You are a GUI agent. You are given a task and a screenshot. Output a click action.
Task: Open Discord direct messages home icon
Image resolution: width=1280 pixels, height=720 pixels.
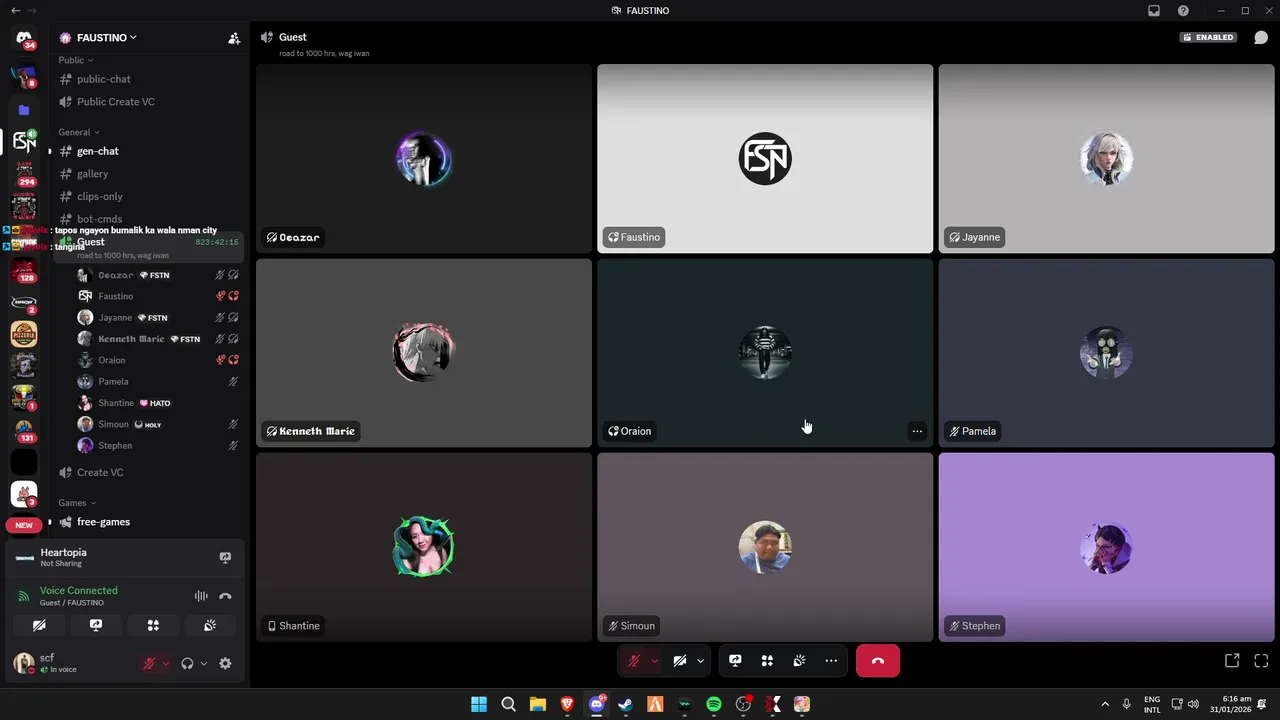point(24,38)
